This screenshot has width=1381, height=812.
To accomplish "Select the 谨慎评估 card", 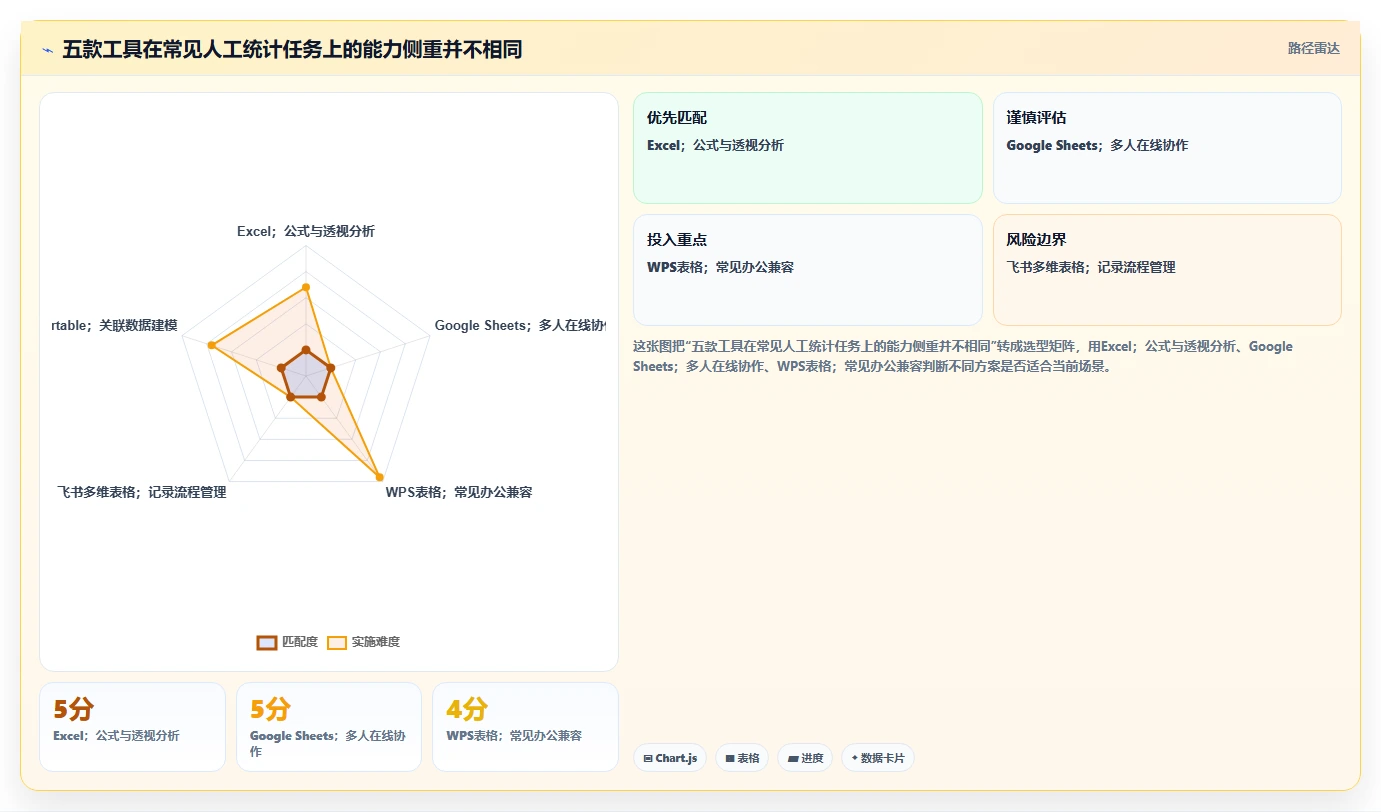I will point(1167,148).
